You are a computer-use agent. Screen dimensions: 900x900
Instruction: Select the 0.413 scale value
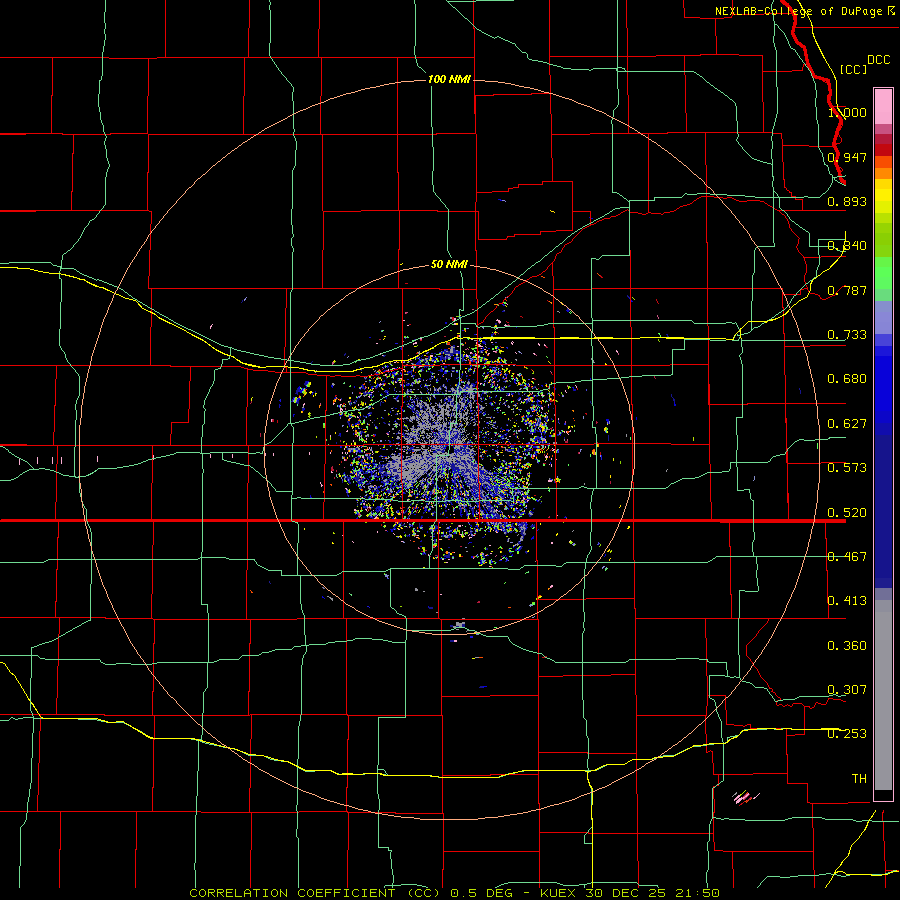click(847, 601)
